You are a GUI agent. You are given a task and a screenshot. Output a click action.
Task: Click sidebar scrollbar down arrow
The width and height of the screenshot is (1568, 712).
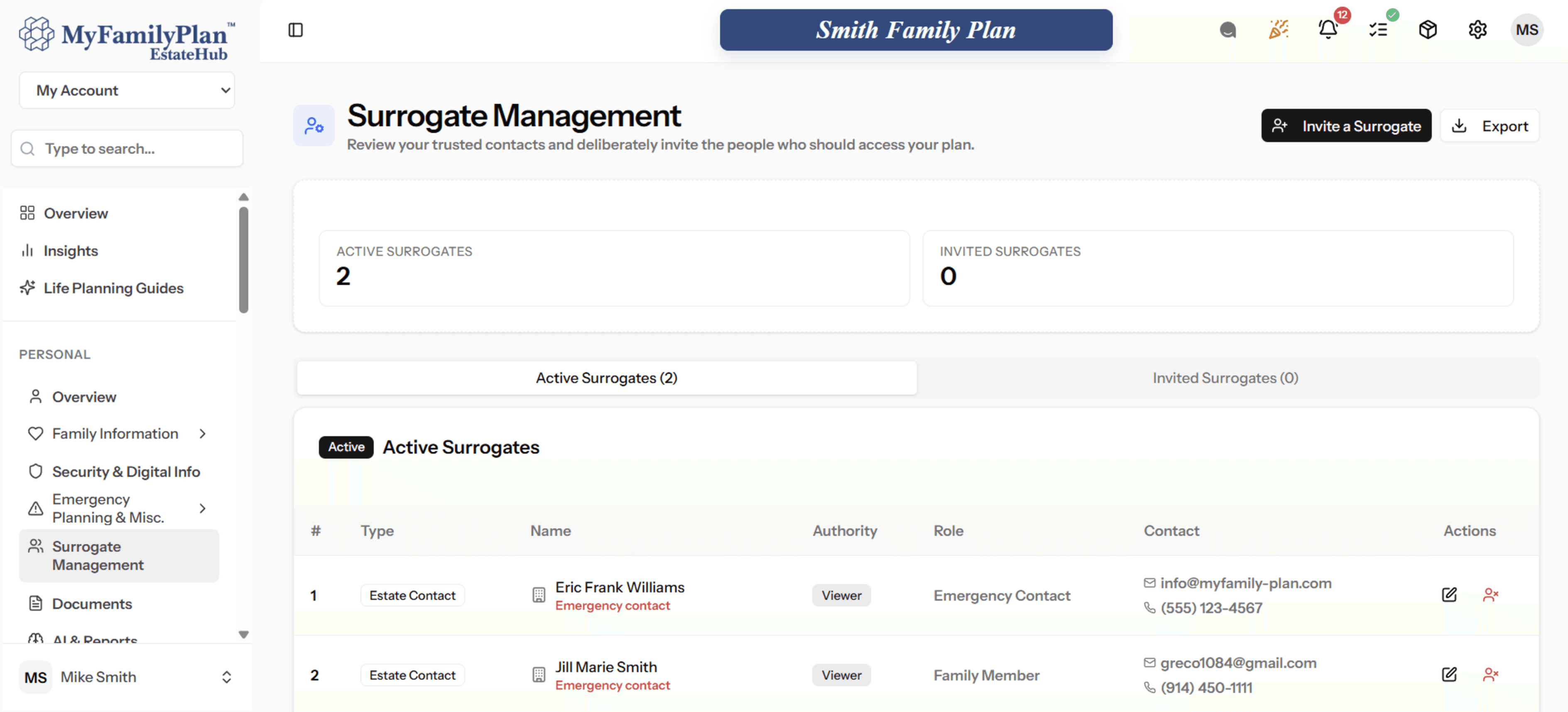click(243, 635)
